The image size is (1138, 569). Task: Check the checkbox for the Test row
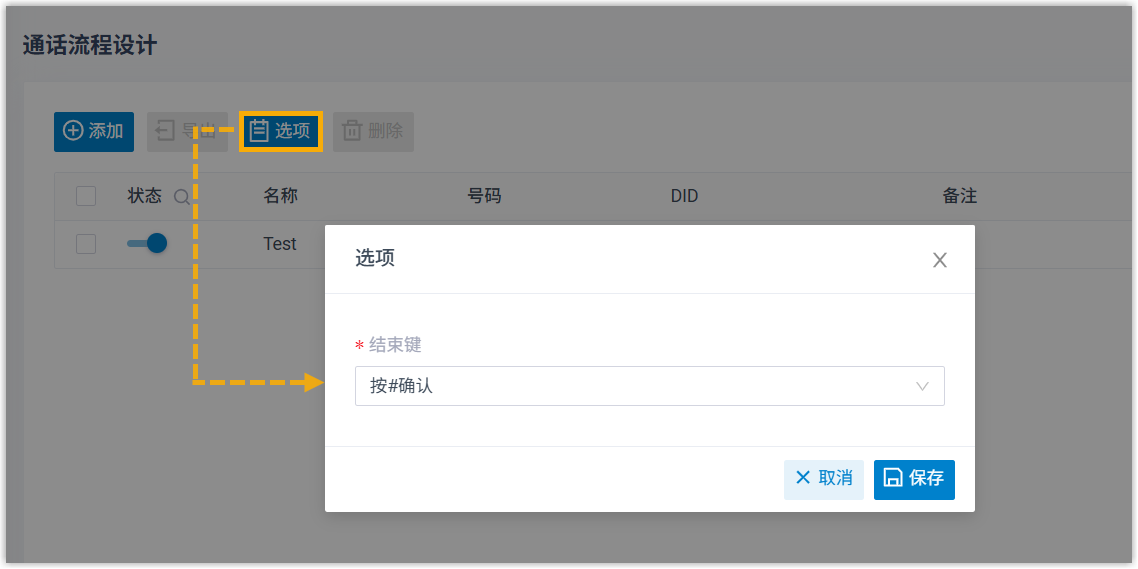[86, 244]
